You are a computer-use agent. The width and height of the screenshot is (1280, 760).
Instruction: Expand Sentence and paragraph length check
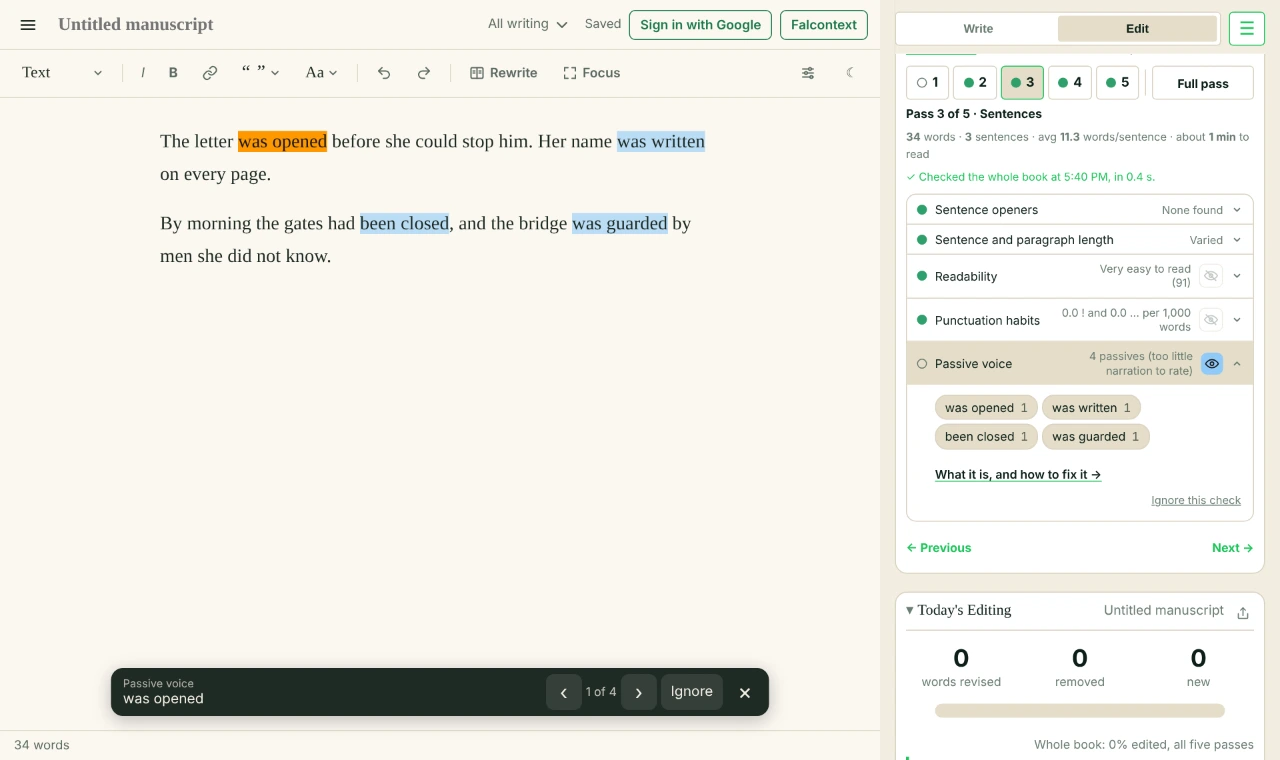point(1079,240)
